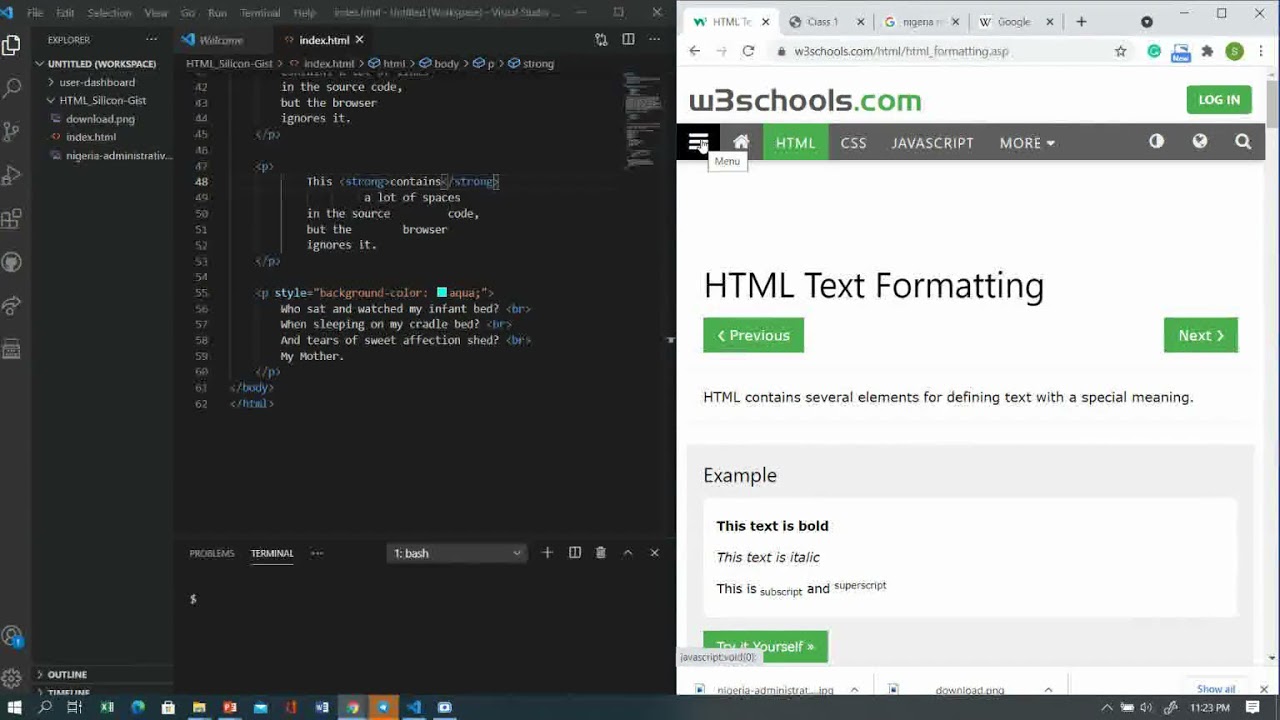Bookmark this page with the star
This screenshot has width=1280, height=720.
[x=1121, y=51]
